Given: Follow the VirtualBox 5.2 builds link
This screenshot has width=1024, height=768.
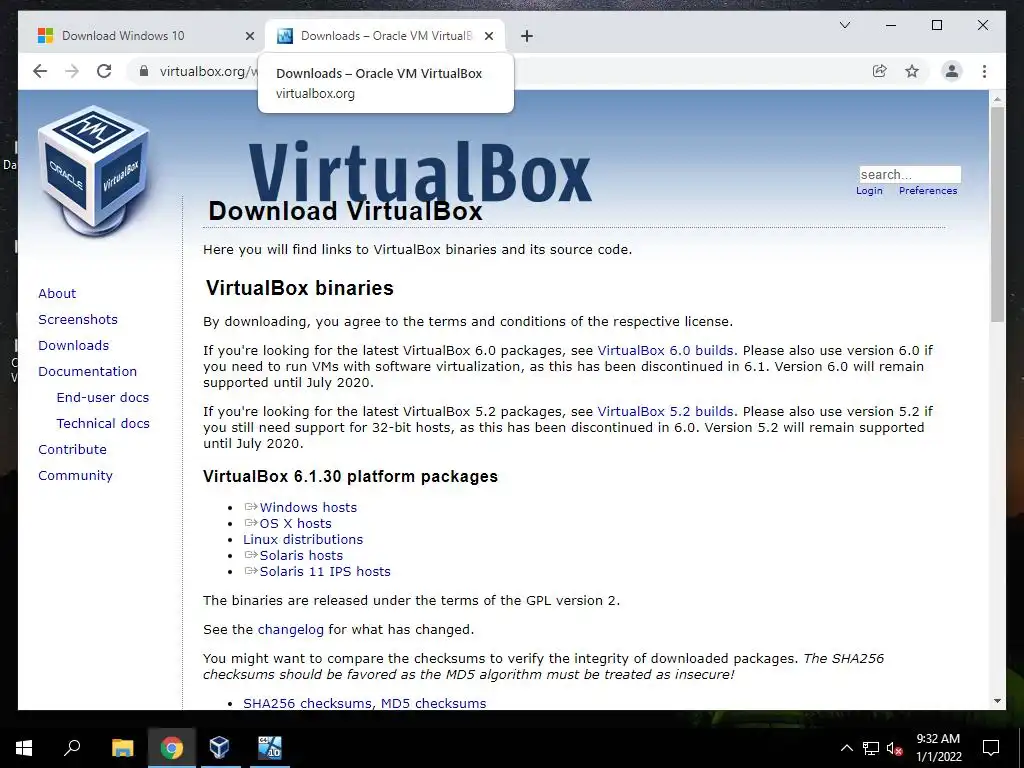Looking at the screenshot, I should 665,412.
